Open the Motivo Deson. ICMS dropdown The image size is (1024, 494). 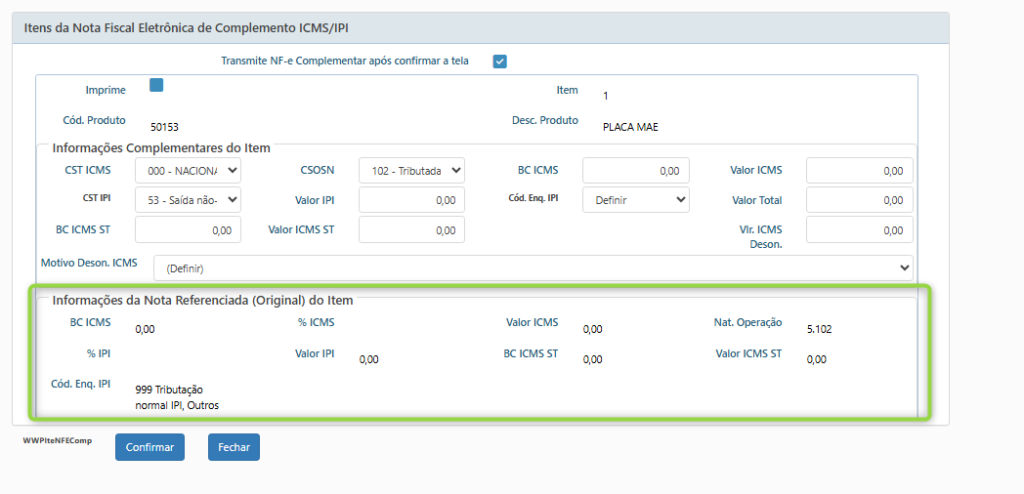pos(532,267)
